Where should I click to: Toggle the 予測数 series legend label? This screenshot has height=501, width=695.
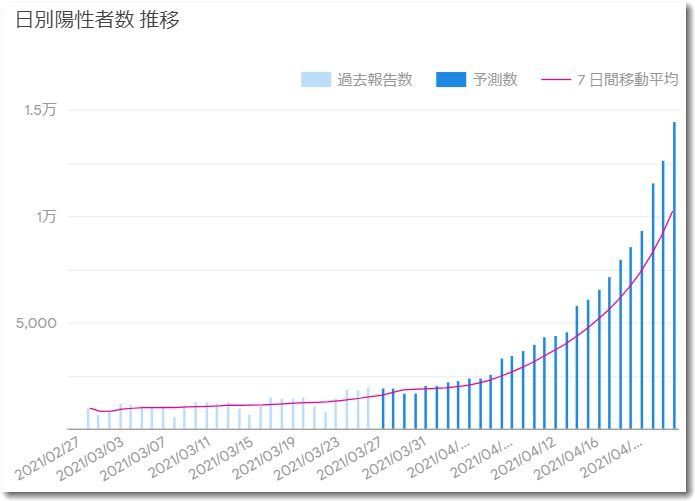pyautogui.click(x=496, y=80)
